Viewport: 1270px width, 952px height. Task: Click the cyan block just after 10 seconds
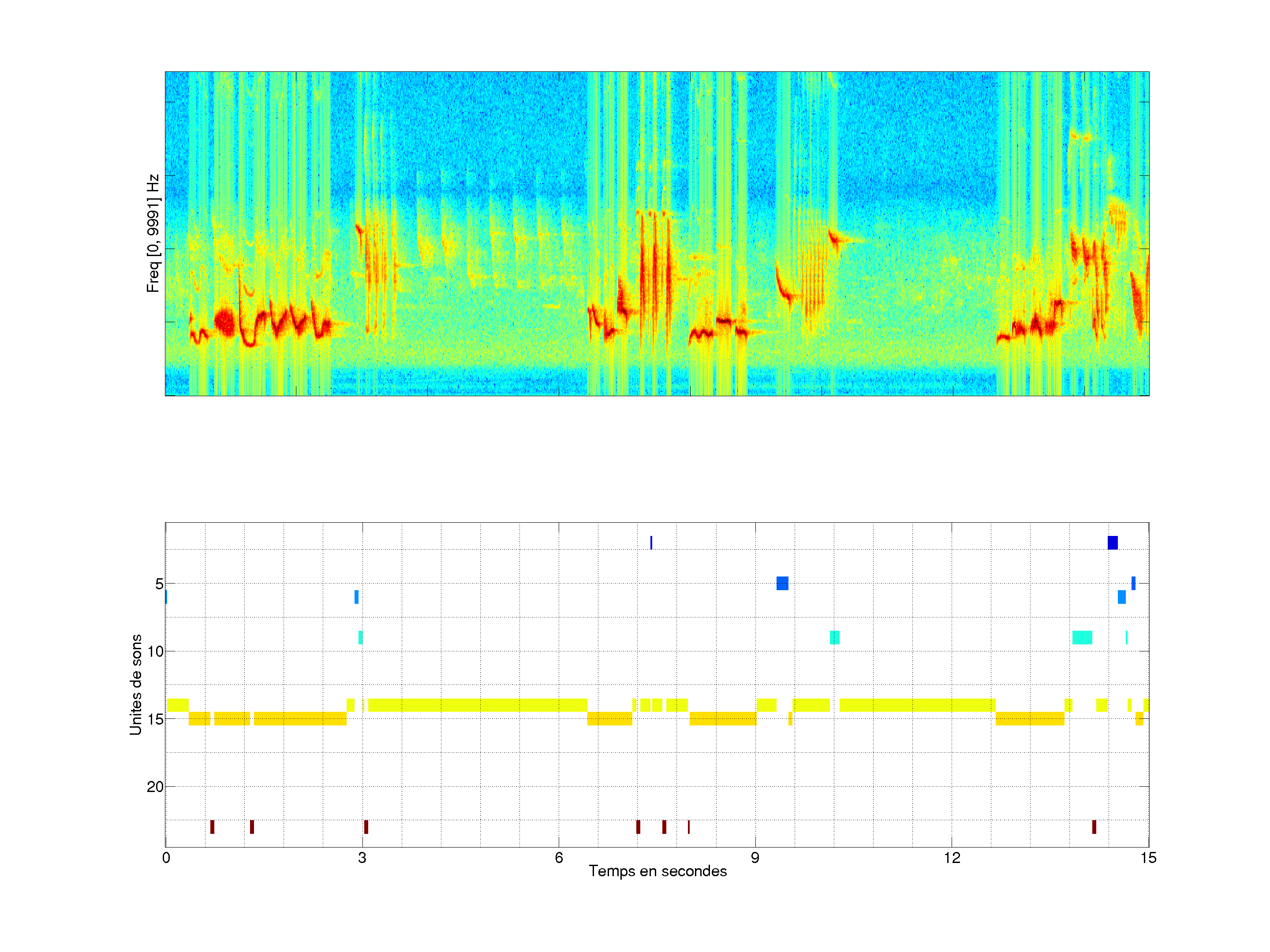tap(834, 638)
